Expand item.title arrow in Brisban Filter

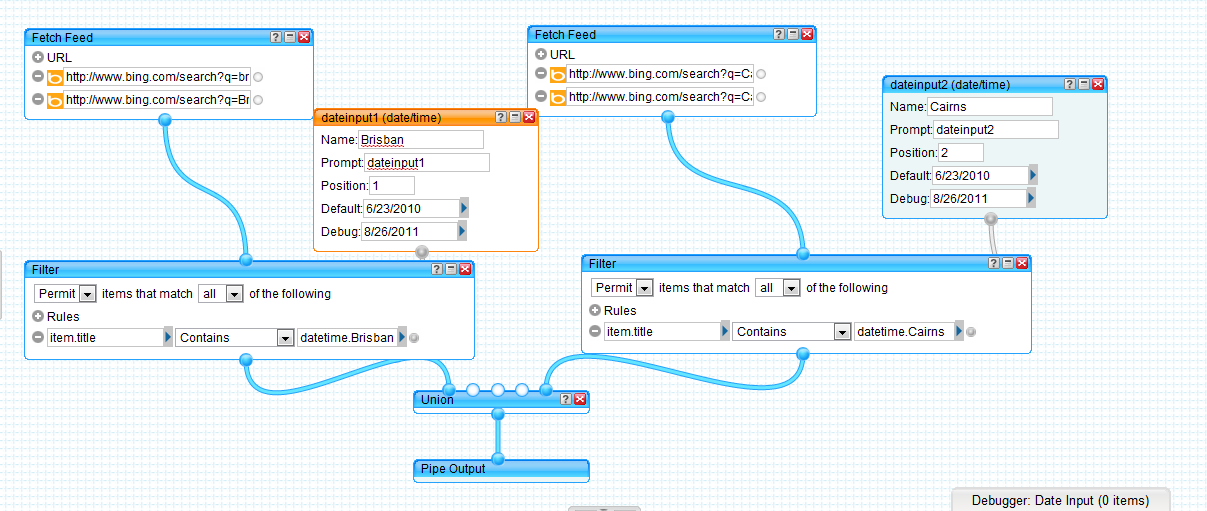pos(168,338)
